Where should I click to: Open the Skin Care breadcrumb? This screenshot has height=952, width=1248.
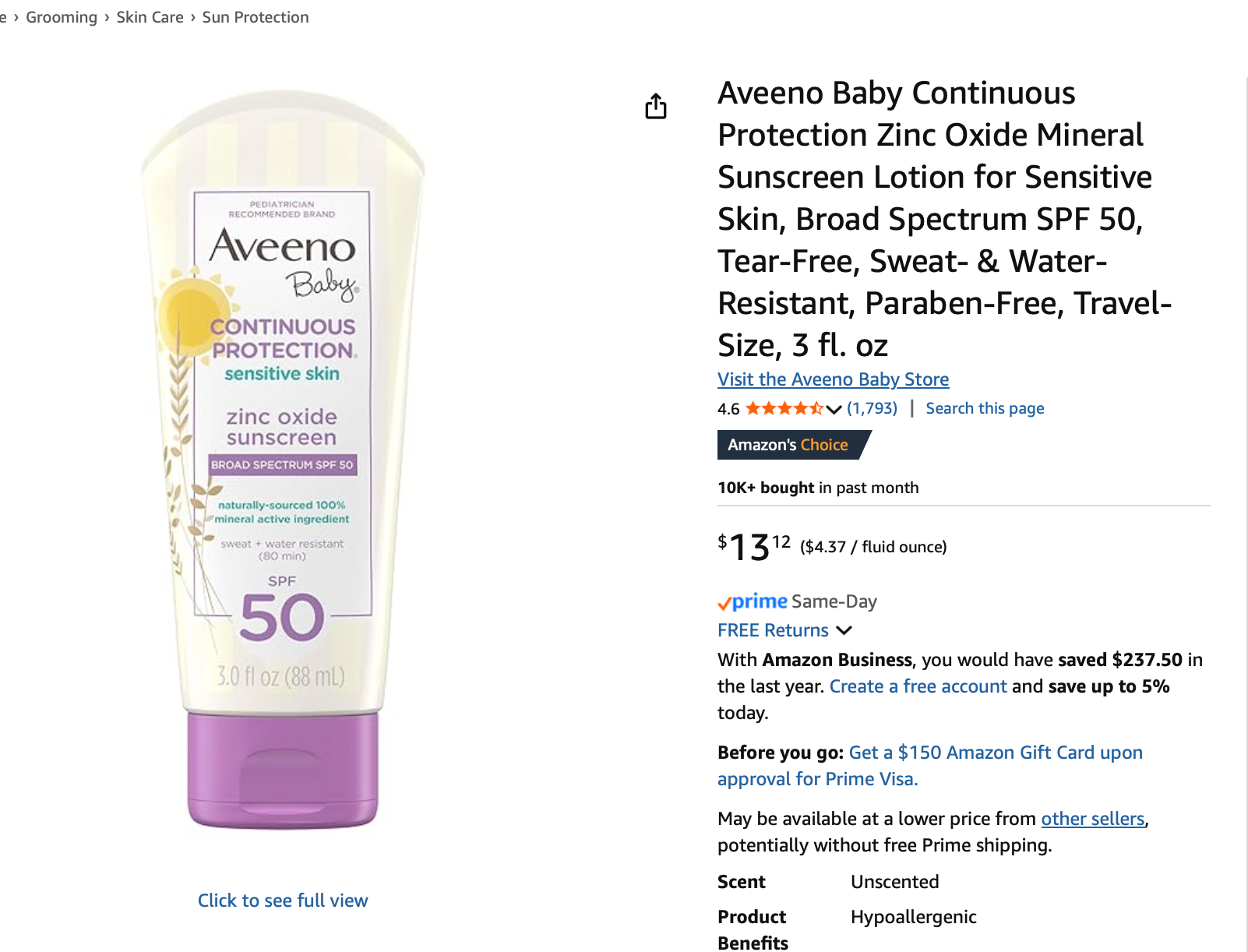[x=150, y=17]
